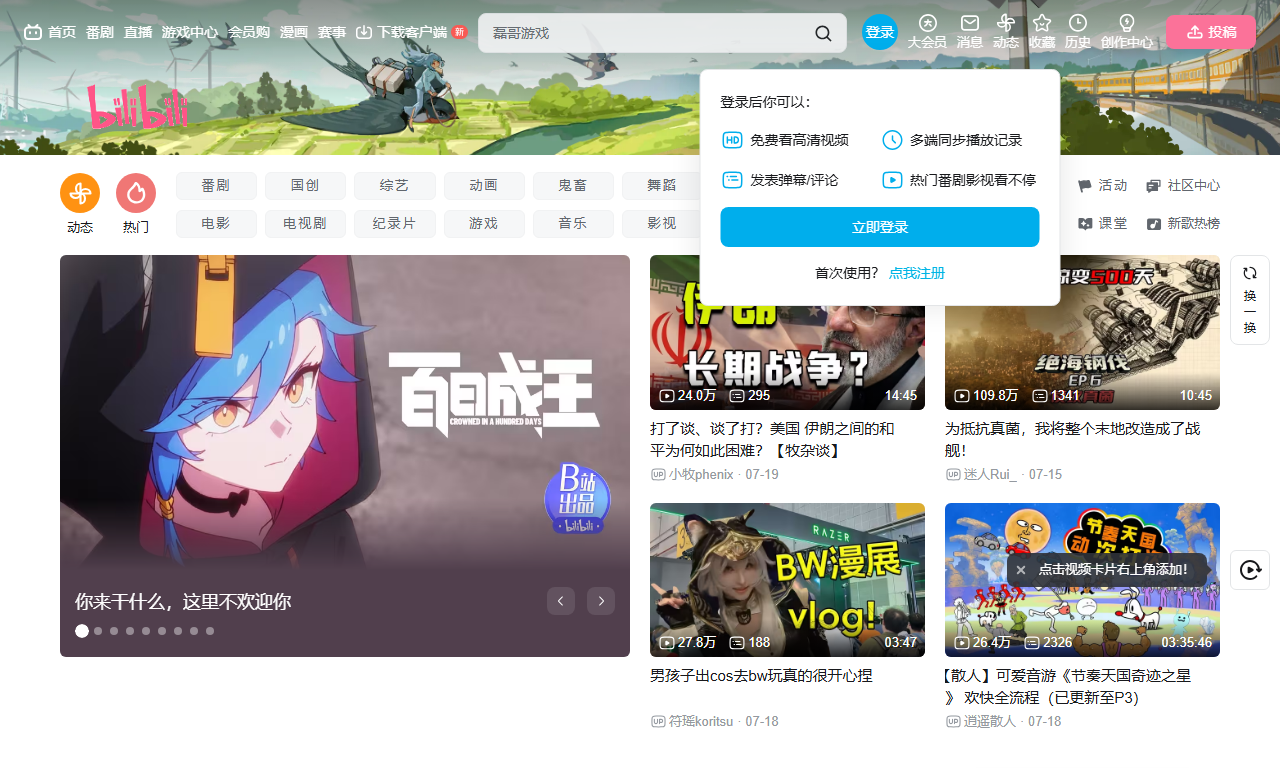
Task: Click the red 热门 flame icon
Action: pyautogui.click(x=136, y=193)
